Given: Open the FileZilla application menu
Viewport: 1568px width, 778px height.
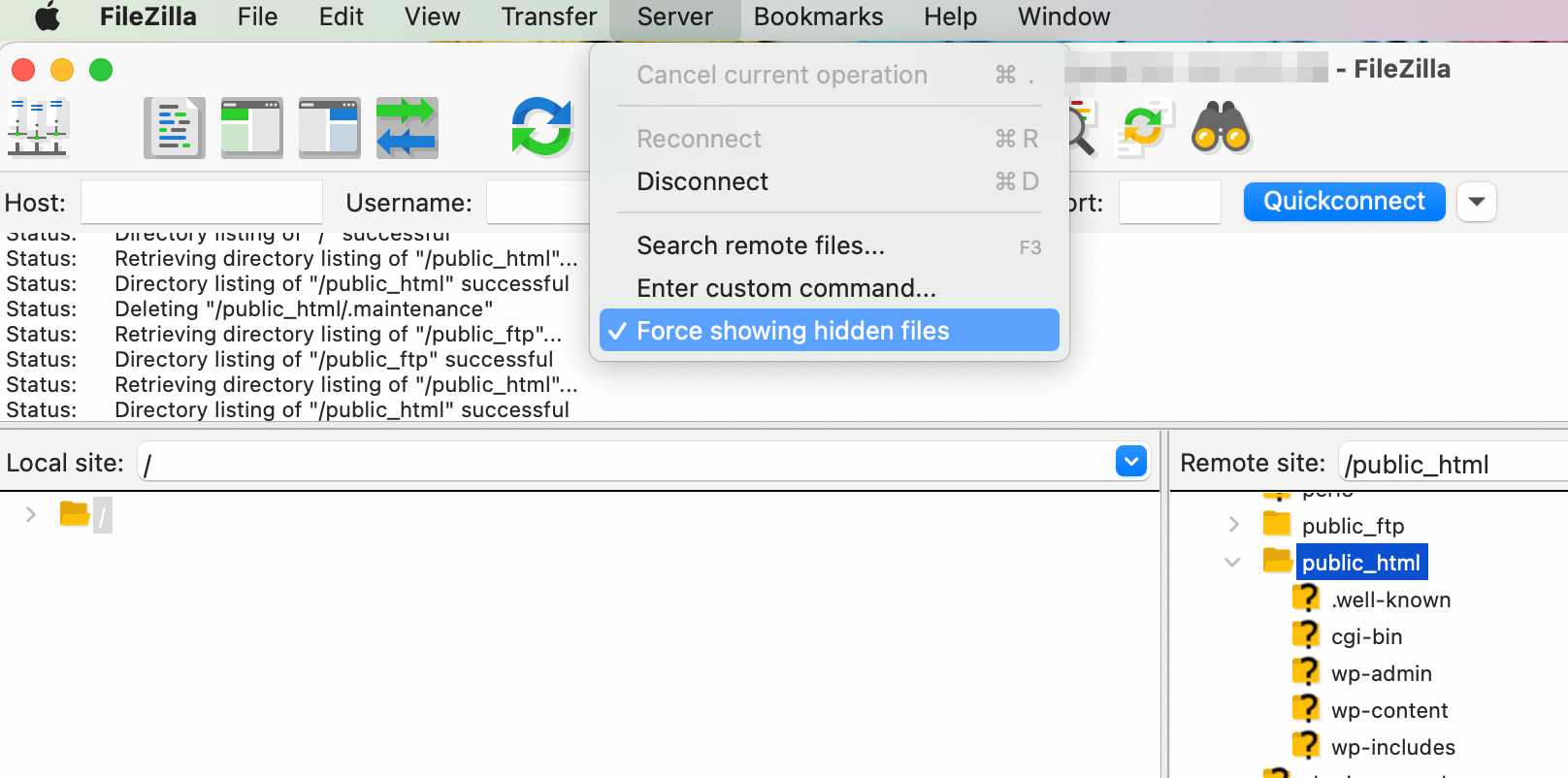Looking at the screenshot, I should point(148,16).
